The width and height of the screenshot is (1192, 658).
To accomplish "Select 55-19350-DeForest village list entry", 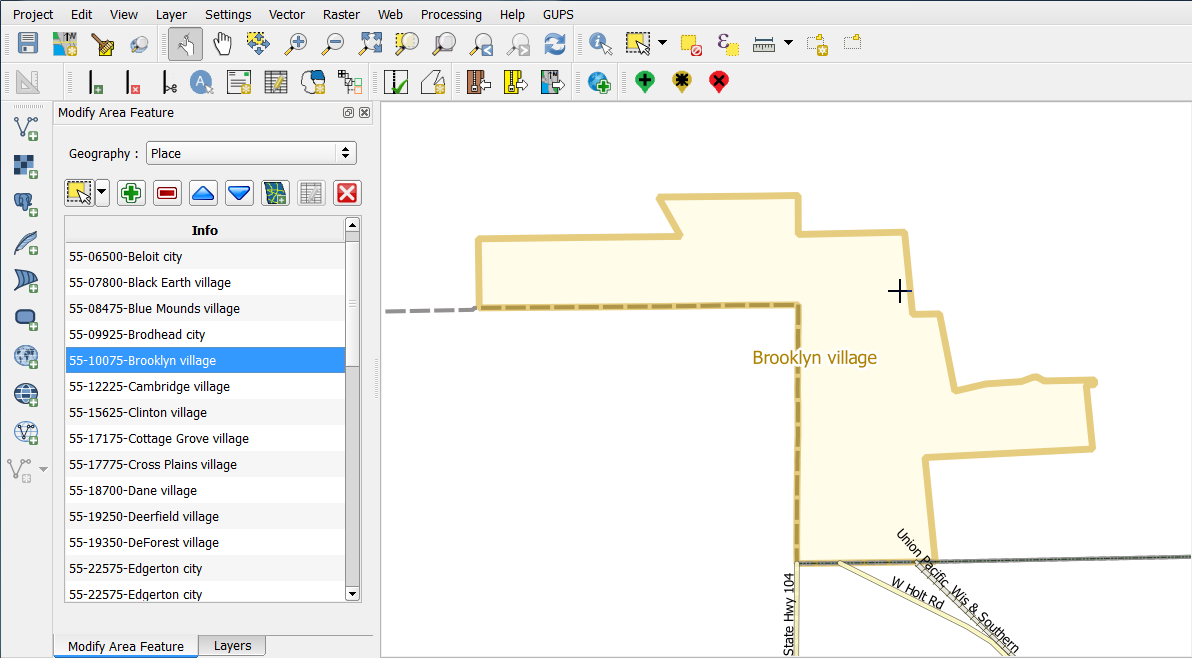I will click(144, 542).
